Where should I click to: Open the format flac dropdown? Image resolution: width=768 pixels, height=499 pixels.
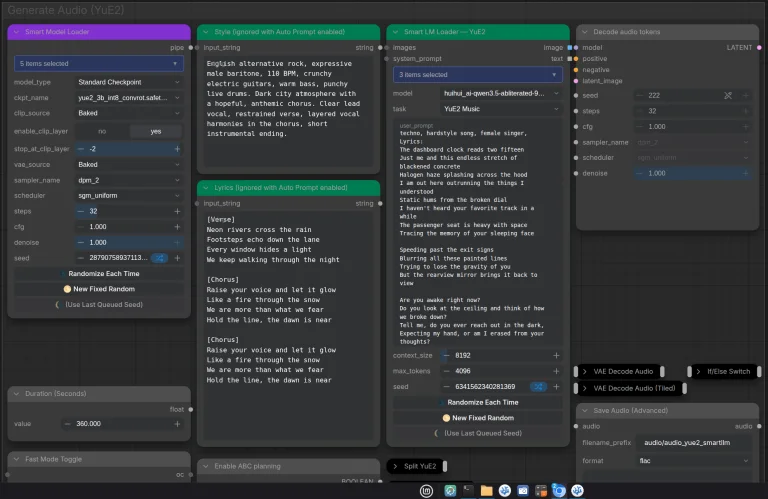694,461
